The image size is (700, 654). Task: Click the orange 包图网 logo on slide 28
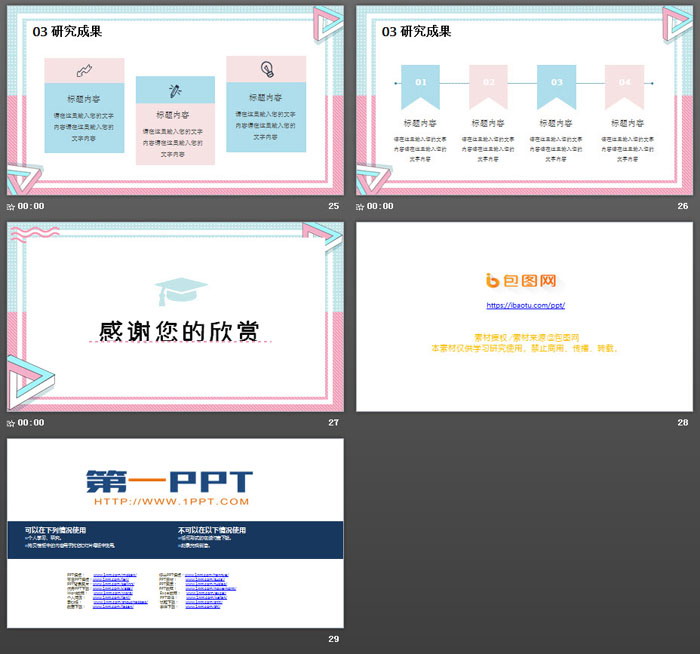point(521,280)
